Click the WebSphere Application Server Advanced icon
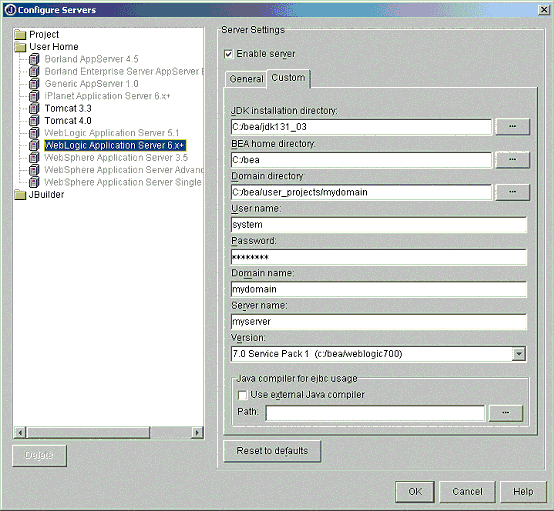554x511 pixels. tap(34, 170)
